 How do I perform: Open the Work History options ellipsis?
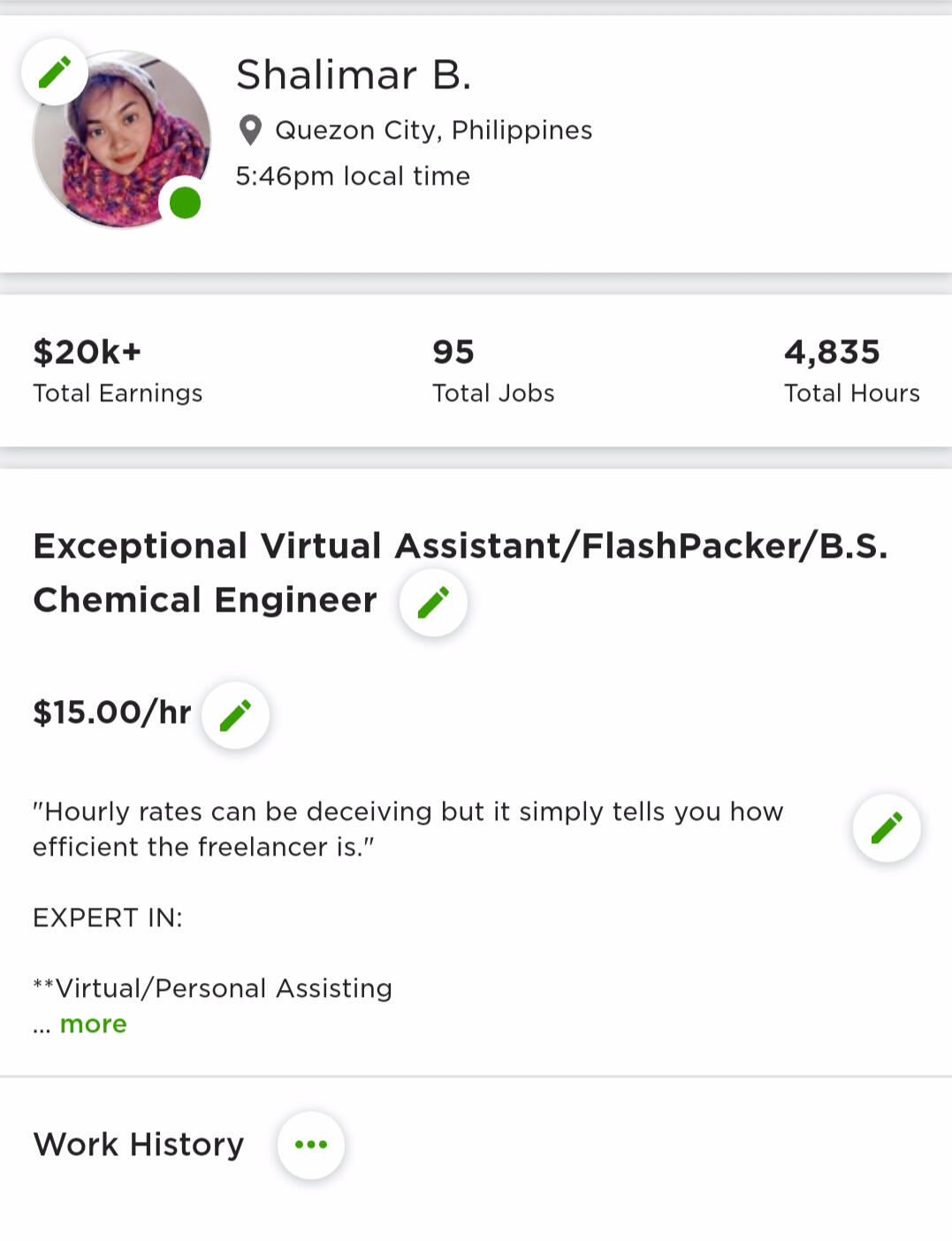(x=310, y=1144)
